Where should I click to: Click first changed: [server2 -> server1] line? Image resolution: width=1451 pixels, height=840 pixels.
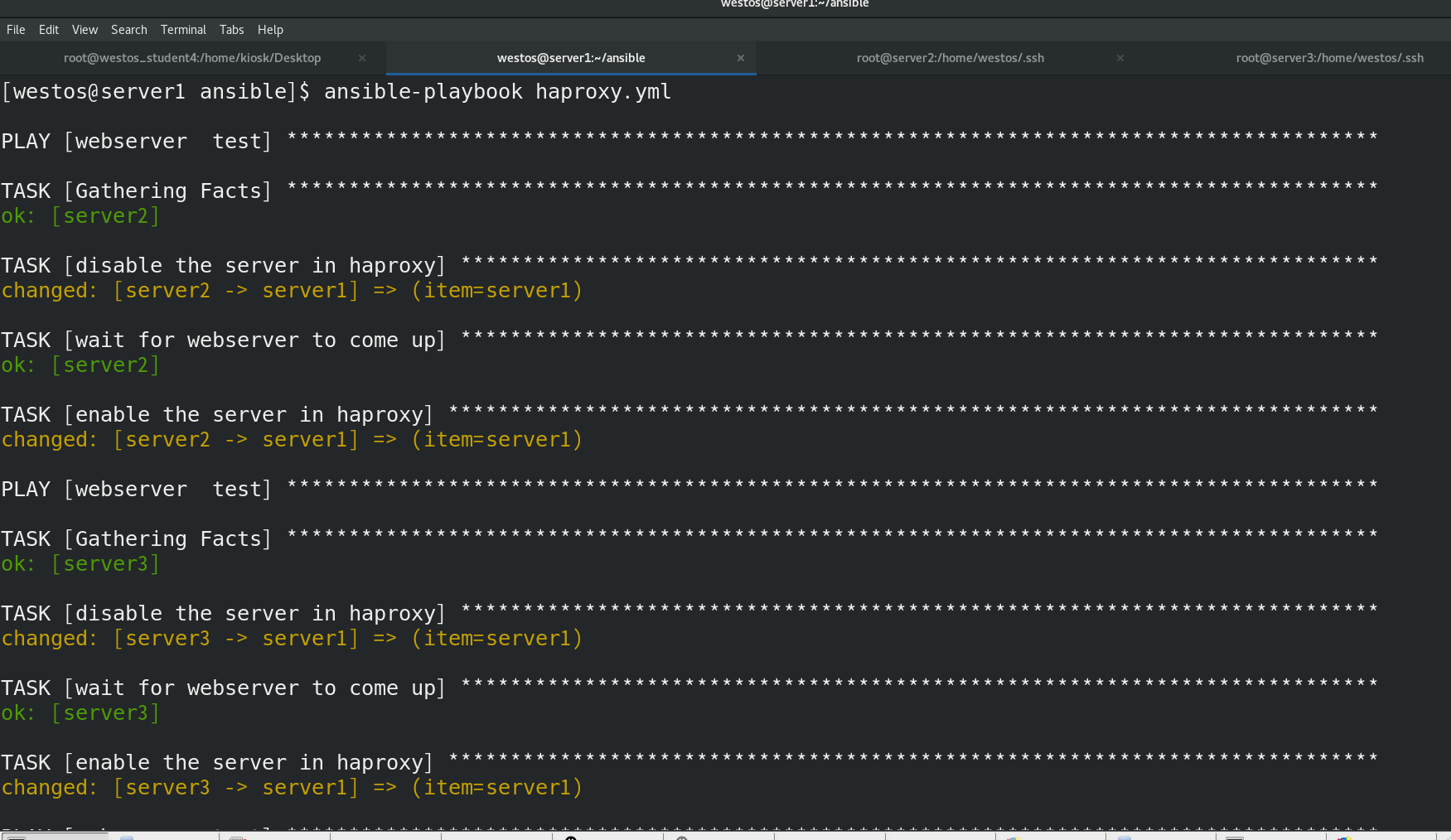292,290
